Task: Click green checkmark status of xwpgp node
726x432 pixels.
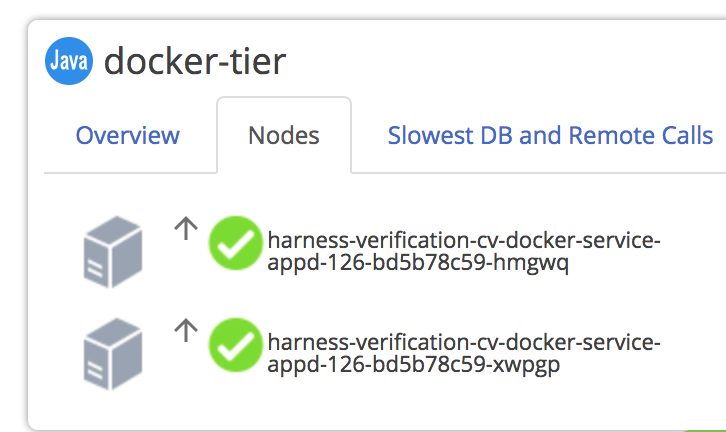Action: [x=236, y=345]
